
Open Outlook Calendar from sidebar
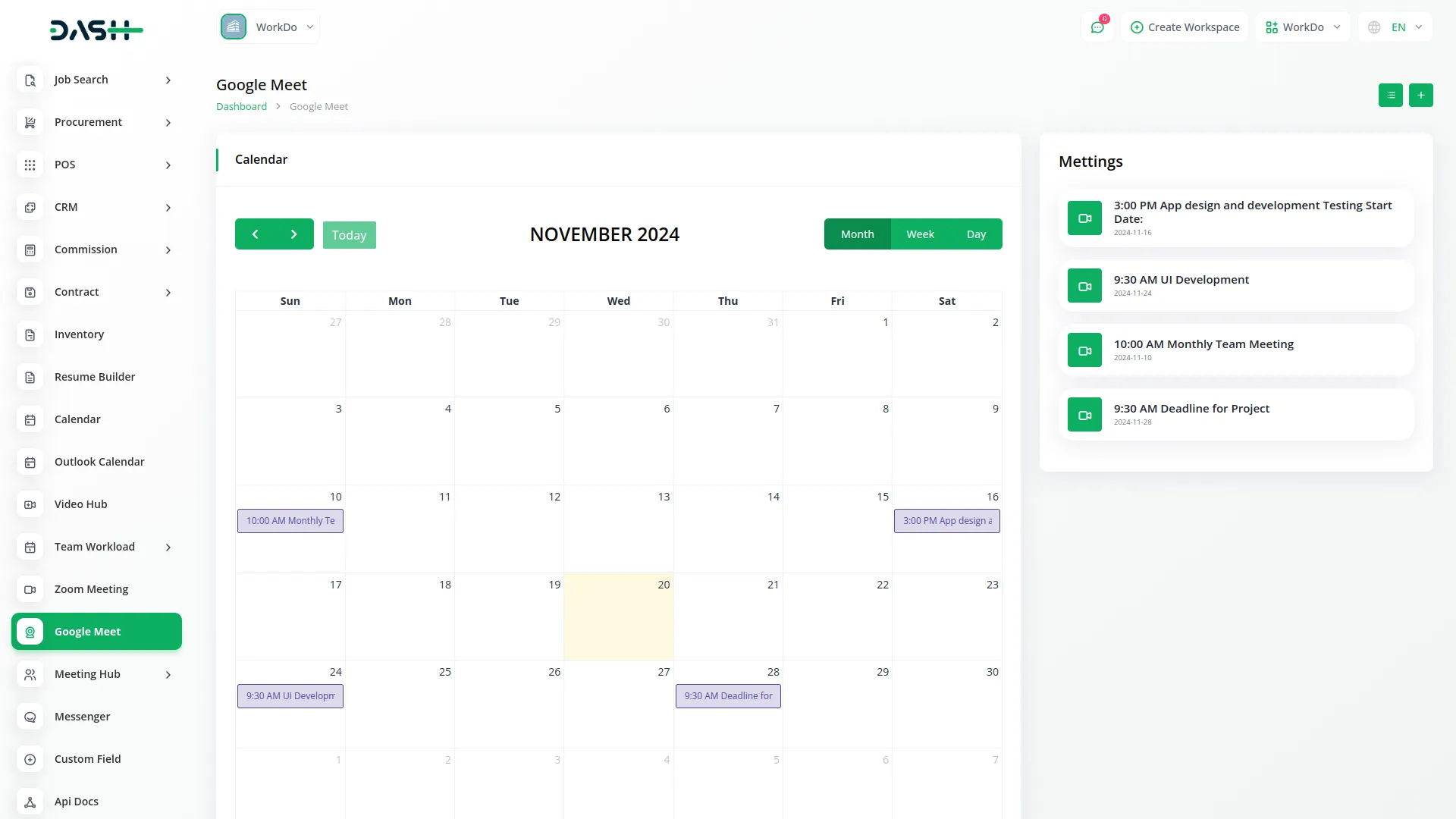click(99, 462)
